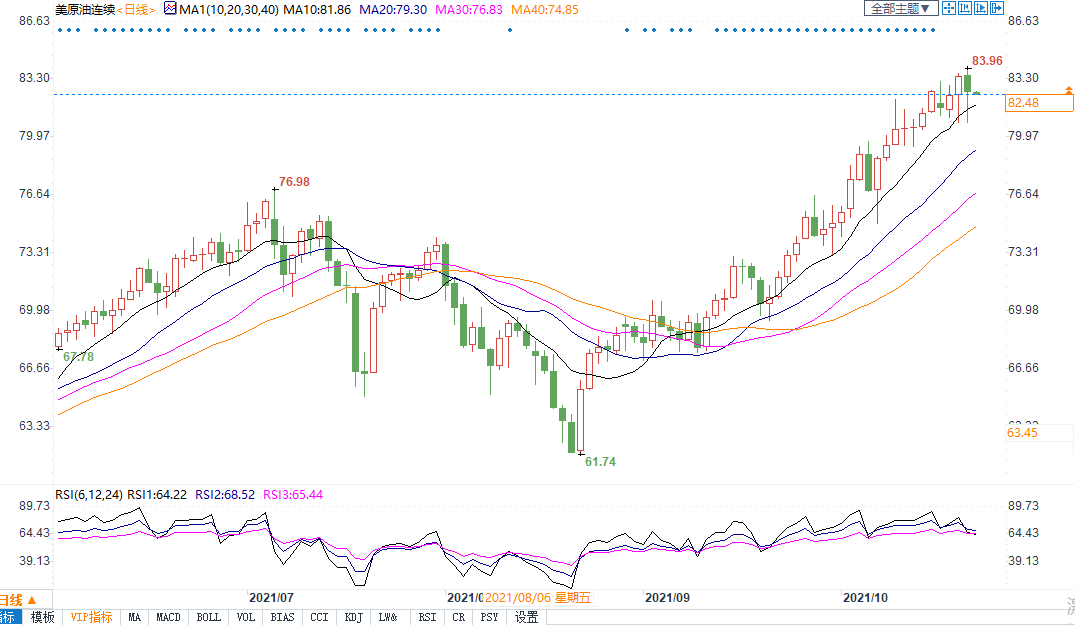1075x625 pixels.
Task: Switch indicator to MACD
Action: click(169, 617)
